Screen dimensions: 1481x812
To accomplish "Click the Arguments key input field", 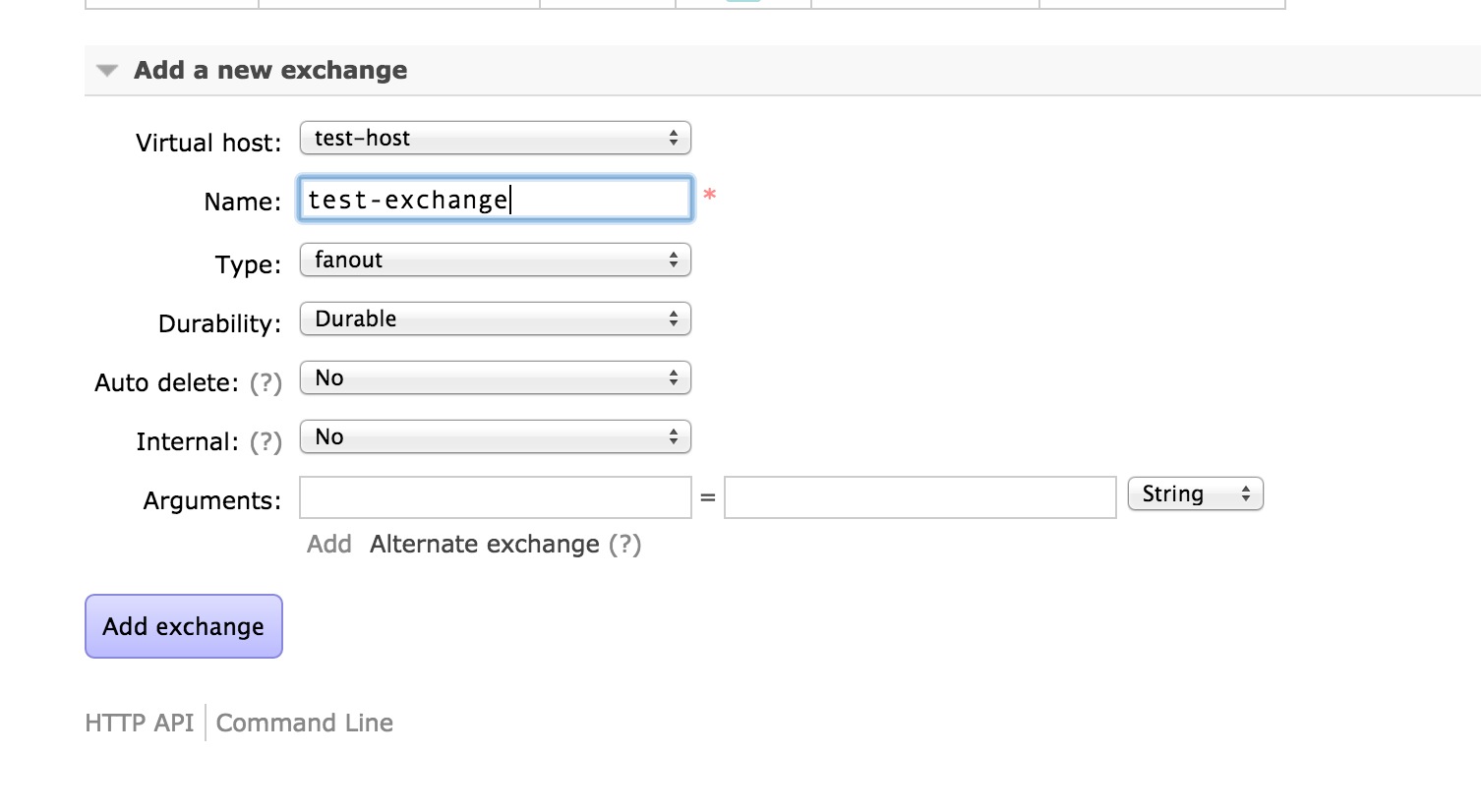I will pos(496,497).
